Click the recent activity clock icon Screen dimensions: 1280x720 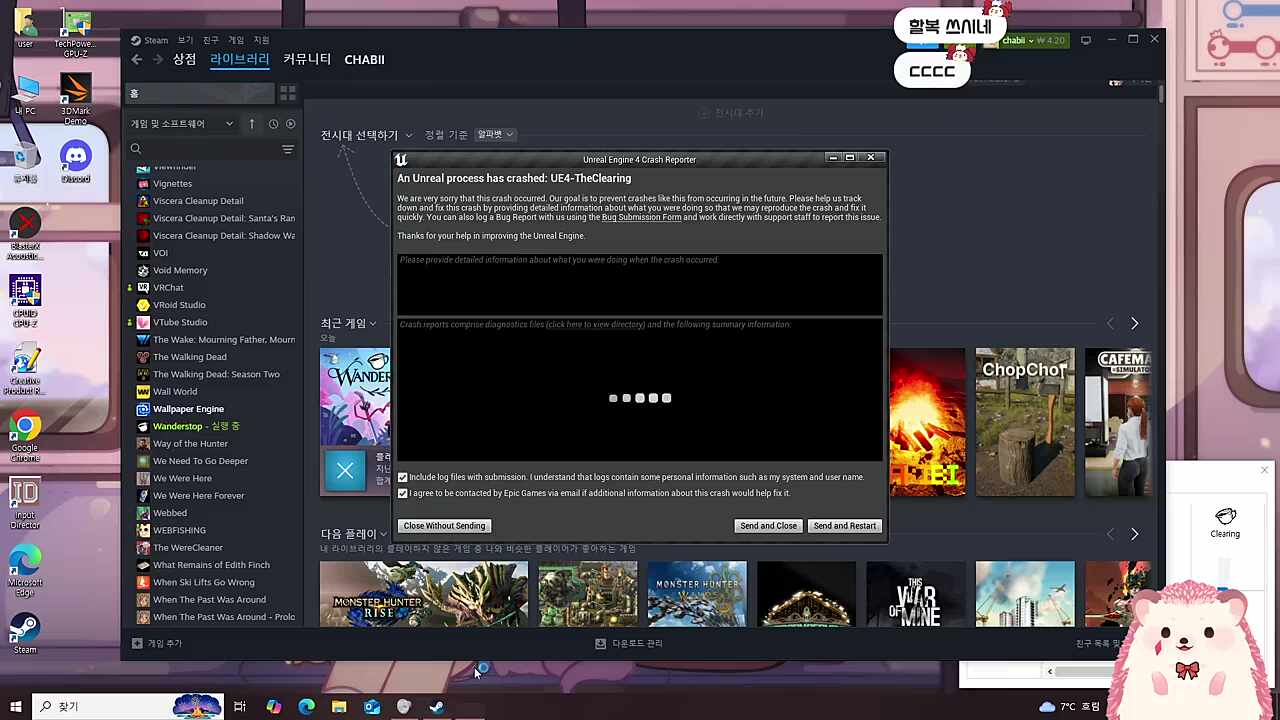[273, 123]
